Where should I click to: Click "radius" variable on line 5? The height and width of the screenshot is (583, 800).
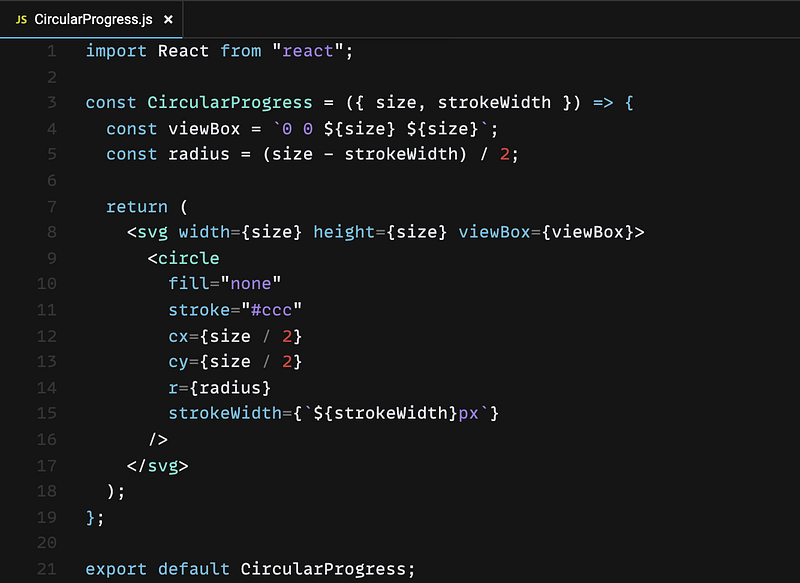pyautogui.click(x=199, y=154)
